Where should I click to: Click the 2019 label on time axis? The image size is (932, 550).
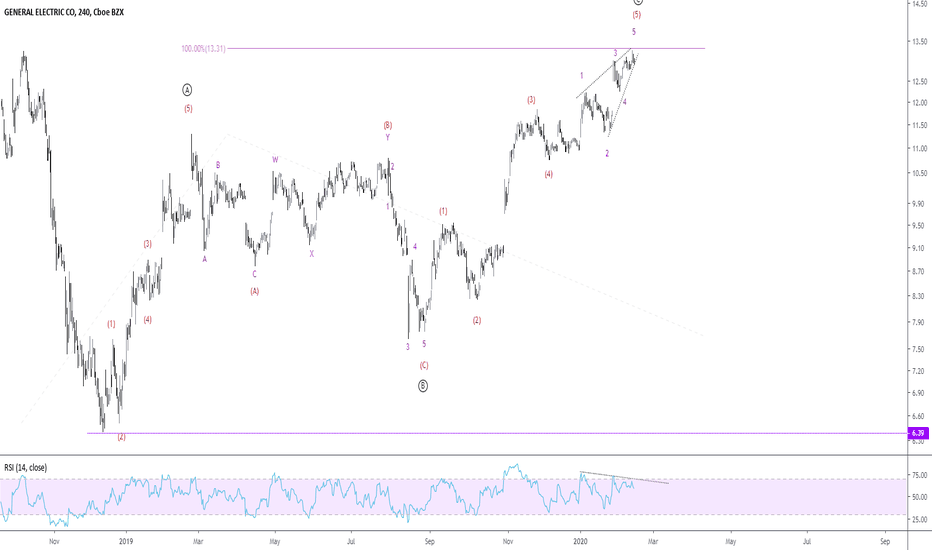[126, 541]
